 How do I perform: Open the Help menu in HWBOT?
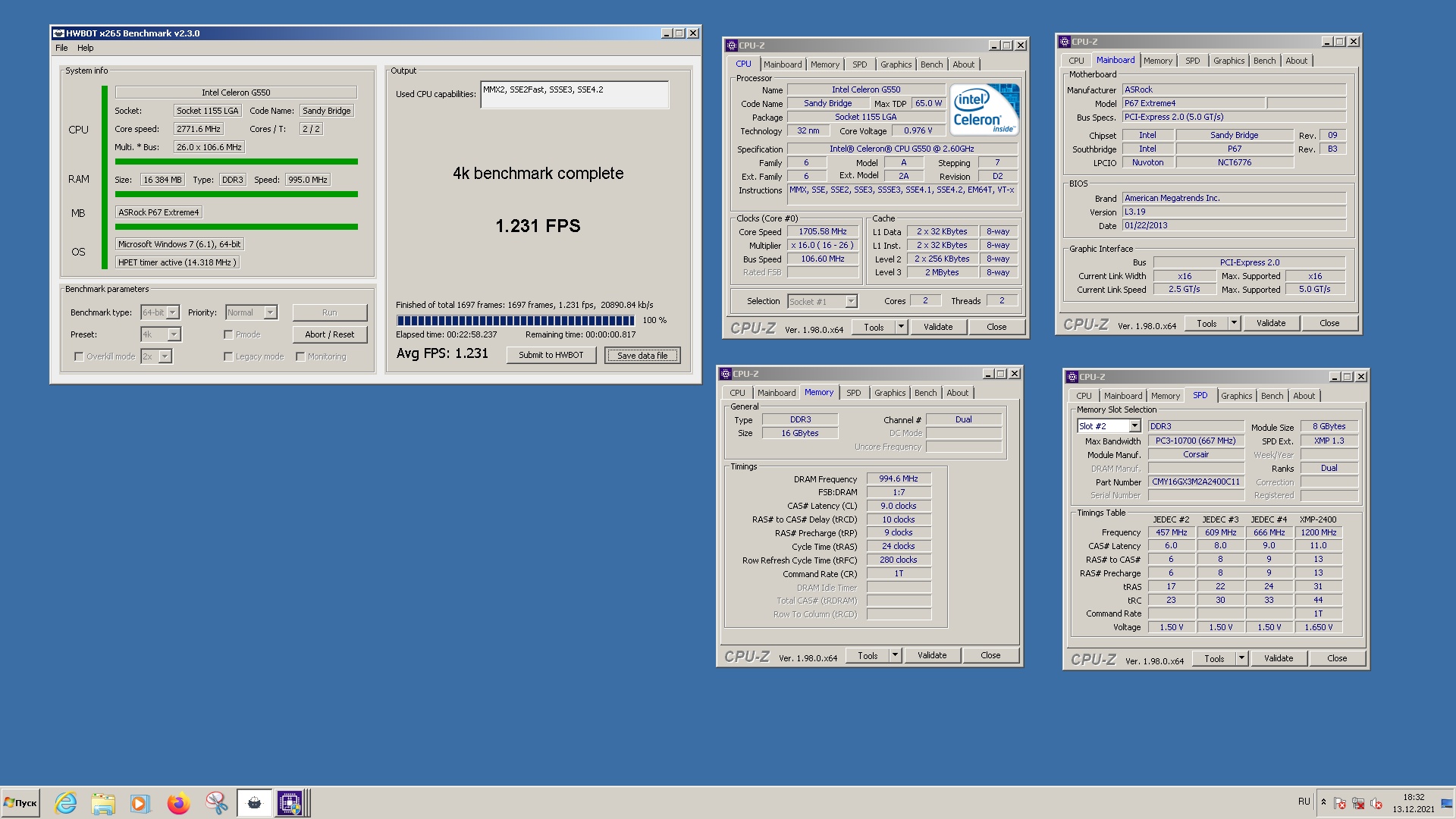point(85,48)
